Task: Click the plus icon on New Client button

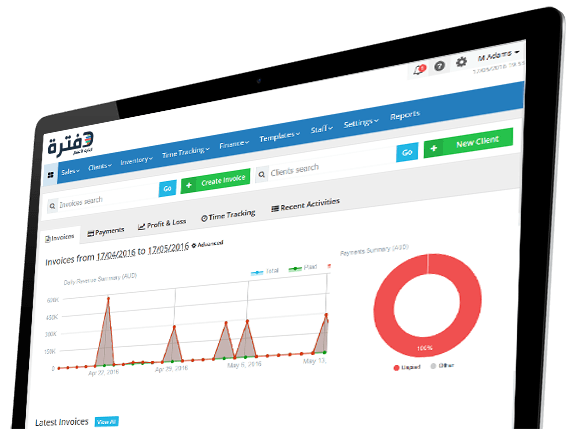Action: (433, 148)
